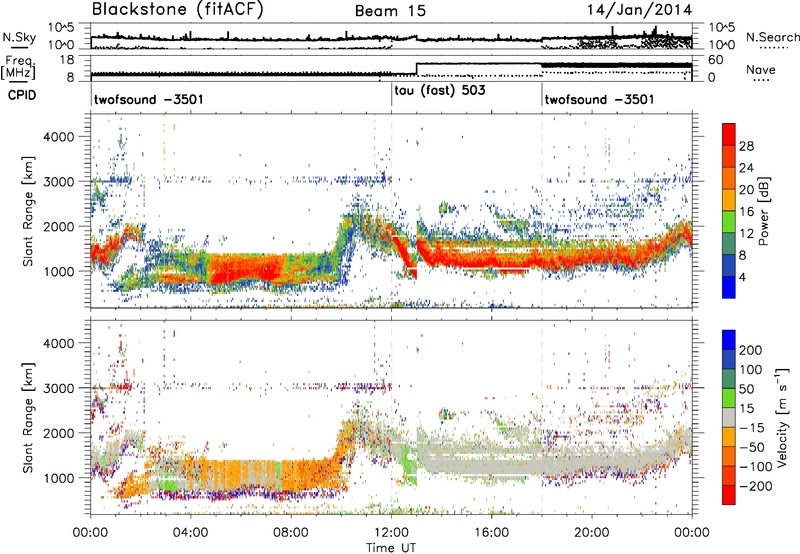Click '3000' on the Power panel axis
Image resolution: width=800 pixels, height=554 pixels.
click(59, 182)
